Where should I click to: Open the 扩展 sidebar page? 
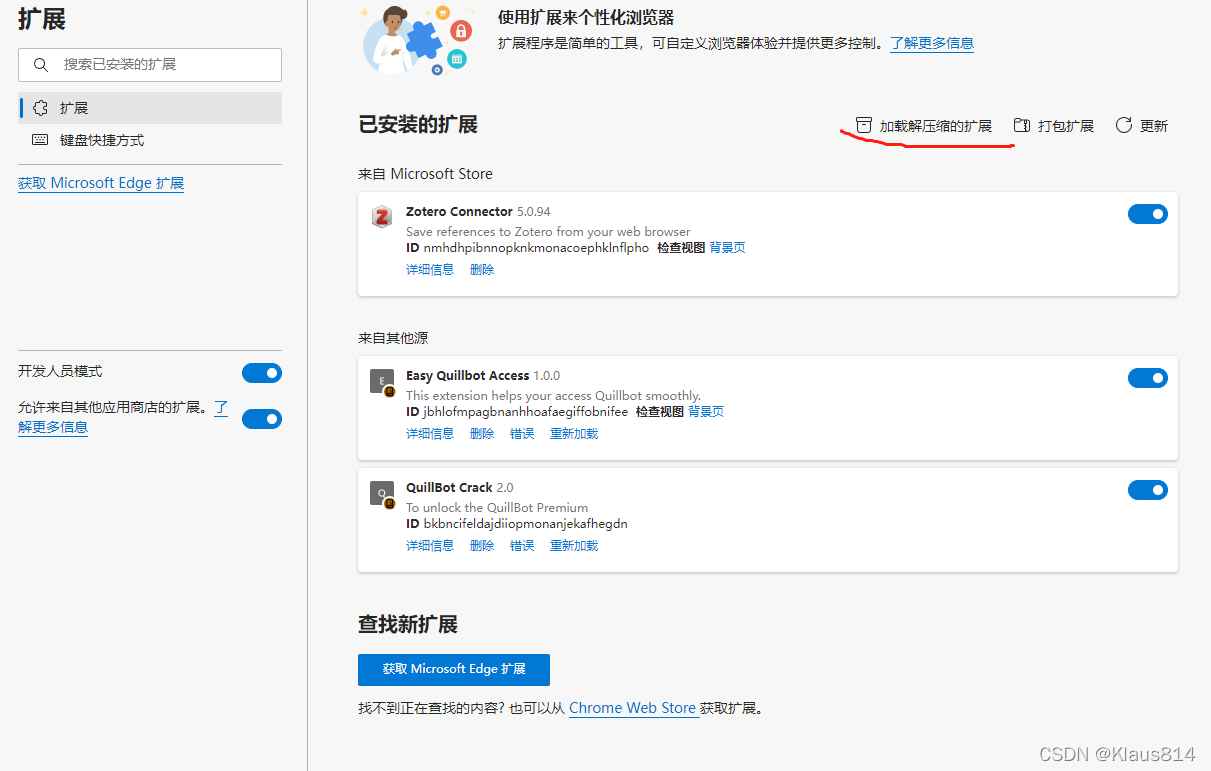point(150,108)
